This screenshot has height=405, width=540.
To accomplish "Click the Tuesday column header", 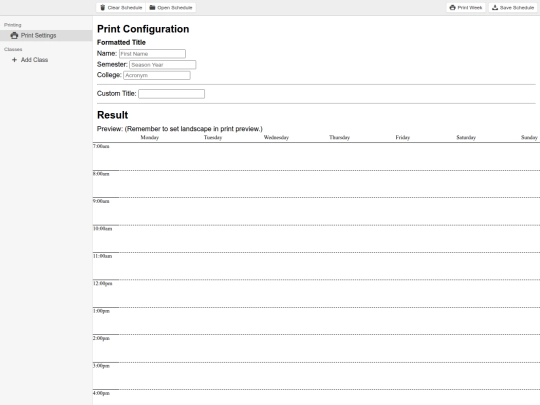I will [213, 137].
